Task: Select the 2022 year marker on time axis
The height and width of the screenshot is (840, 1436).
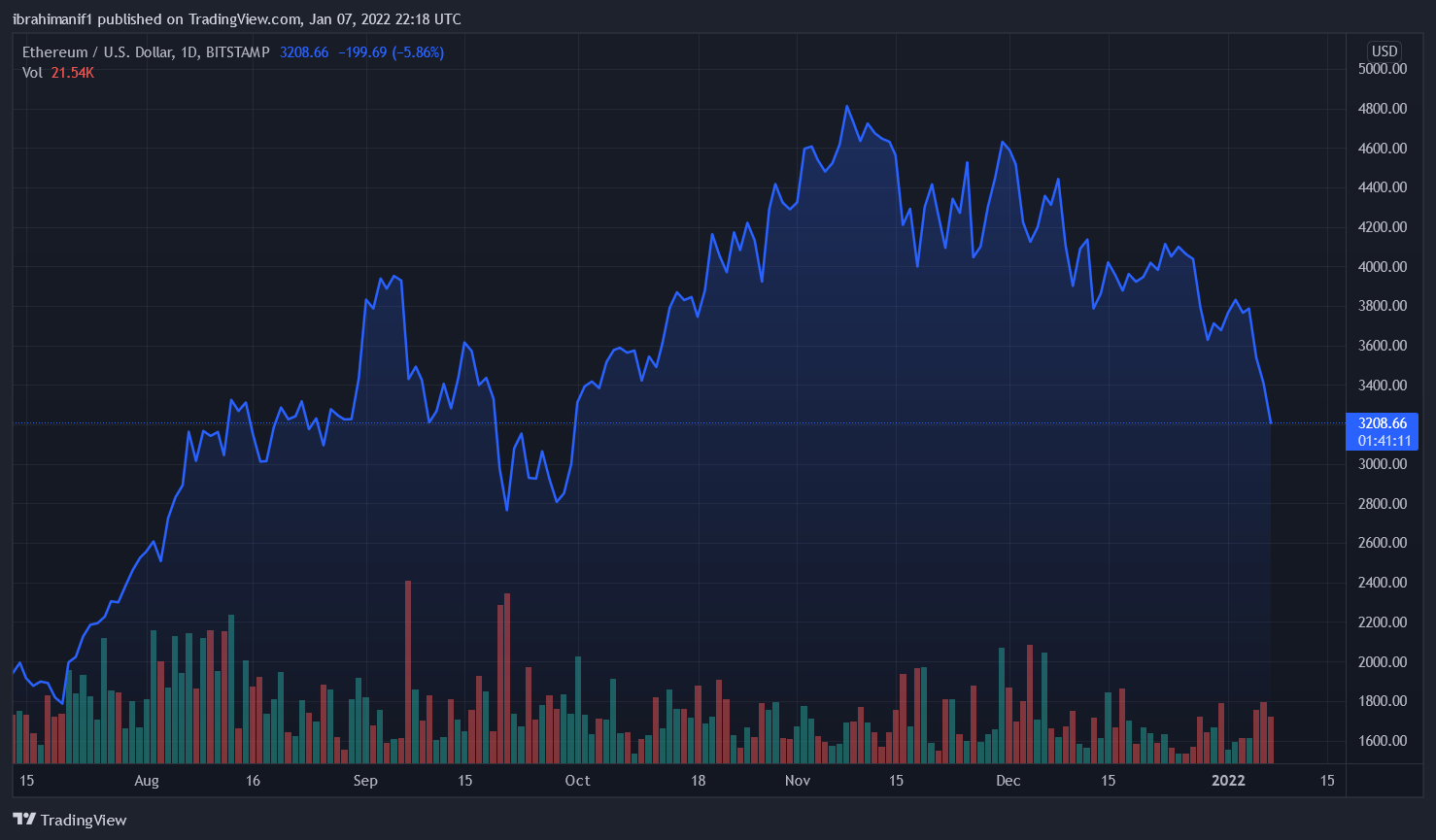Action: [x=1228, y=781]
